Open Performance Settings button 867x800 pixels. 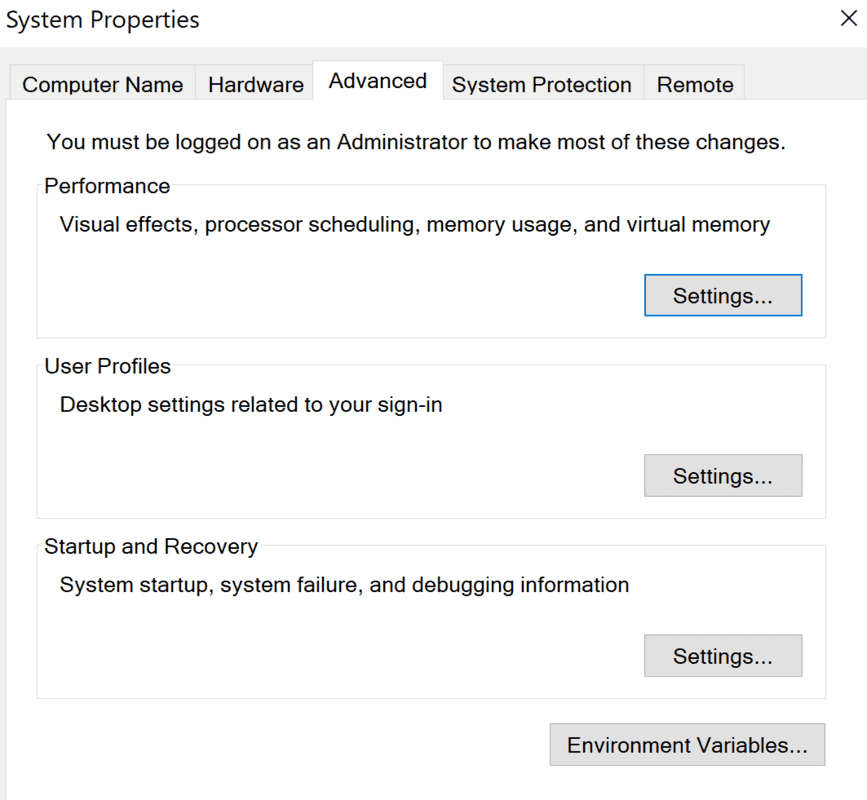click(x=722, y=296)
